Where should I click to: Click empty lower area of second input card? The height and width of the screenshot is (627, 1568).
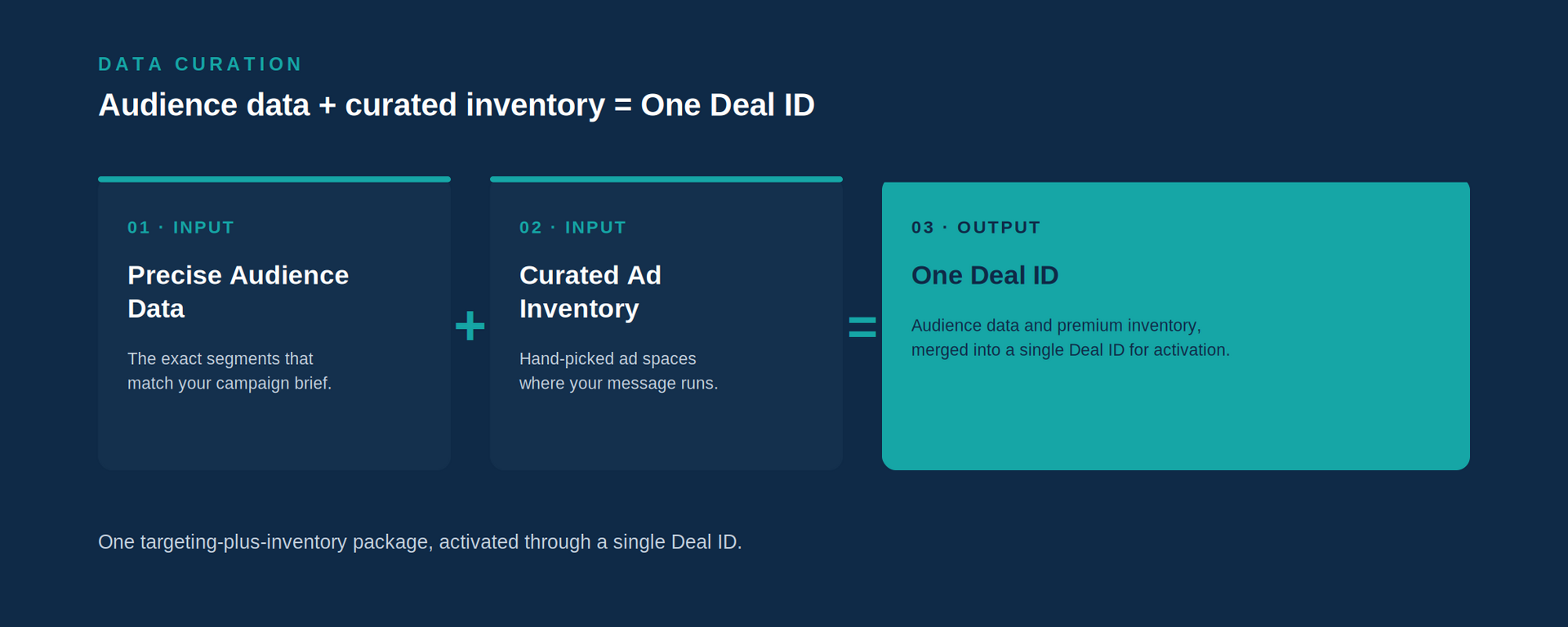[666, 433]
